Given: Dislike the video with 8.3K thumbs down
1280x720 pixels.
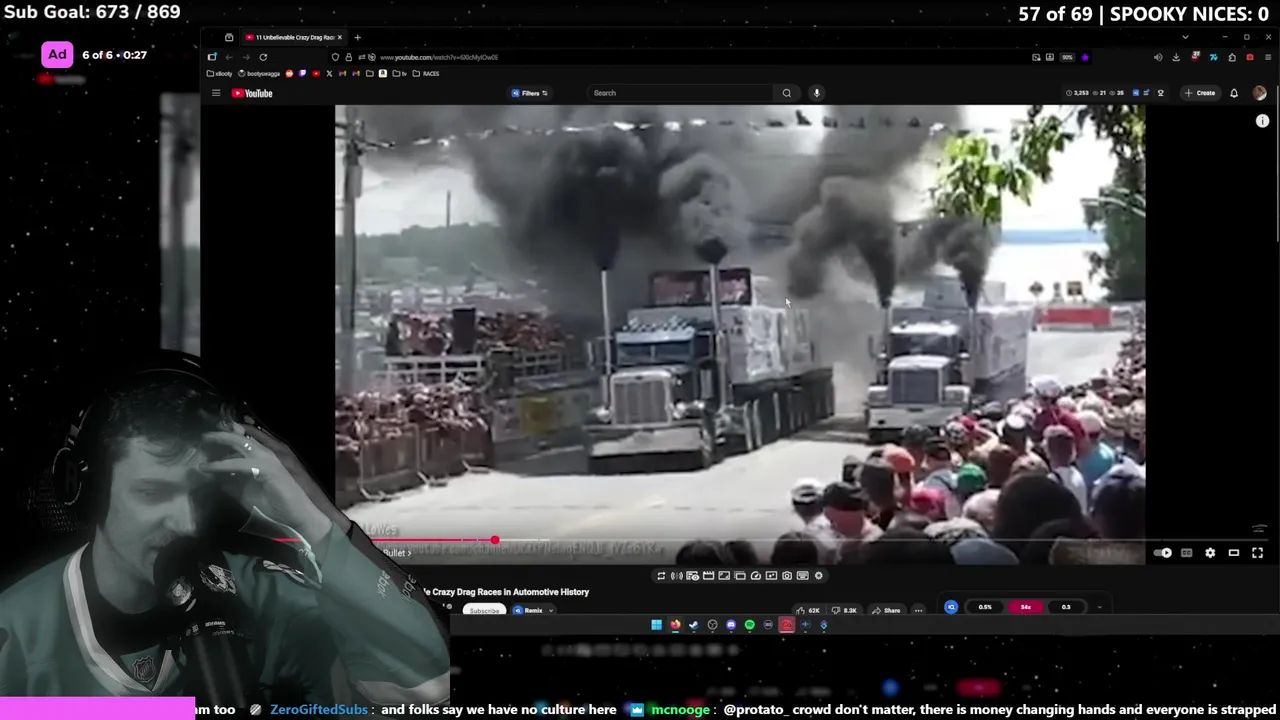Looking at the screenshot, I should coord(846,610).
